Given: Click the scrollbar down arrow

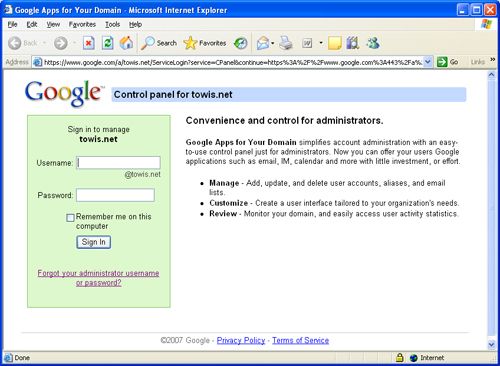Looking at the screenshot, I should point(491,344).
